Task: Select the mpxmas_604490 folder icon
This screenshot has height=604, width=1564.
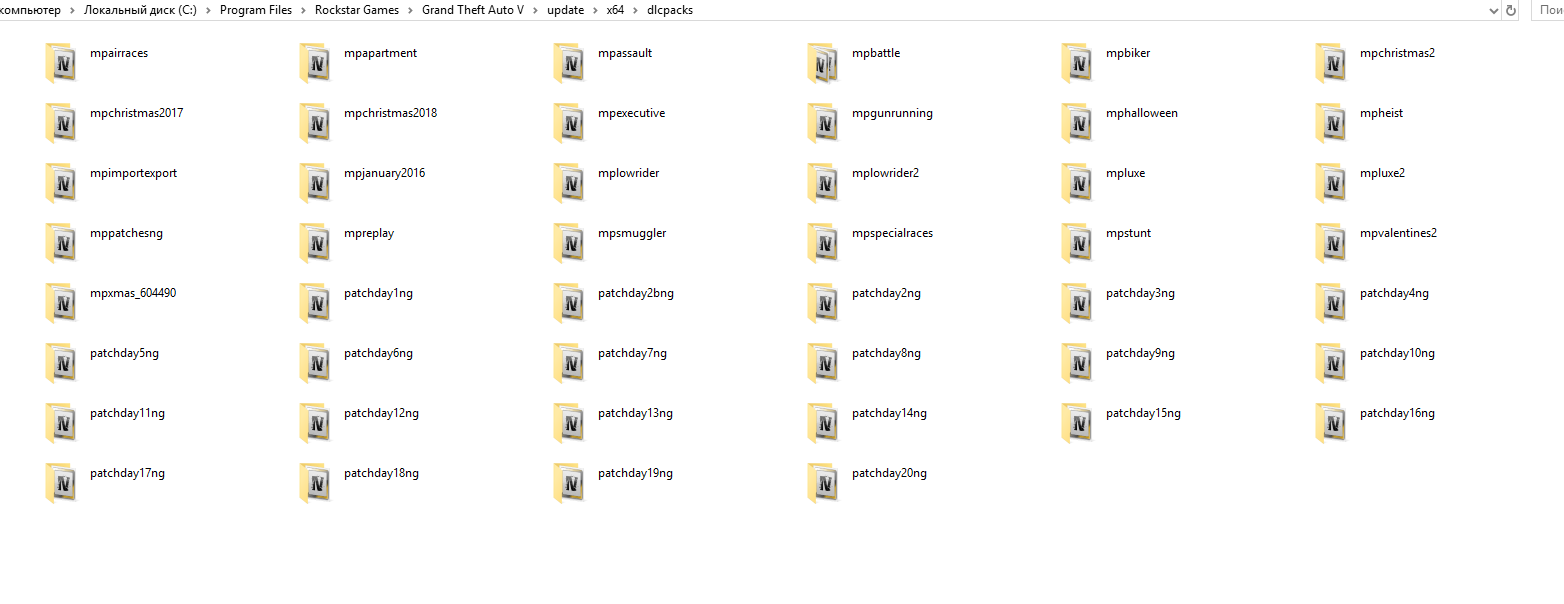Action: [x=61, y=304]
